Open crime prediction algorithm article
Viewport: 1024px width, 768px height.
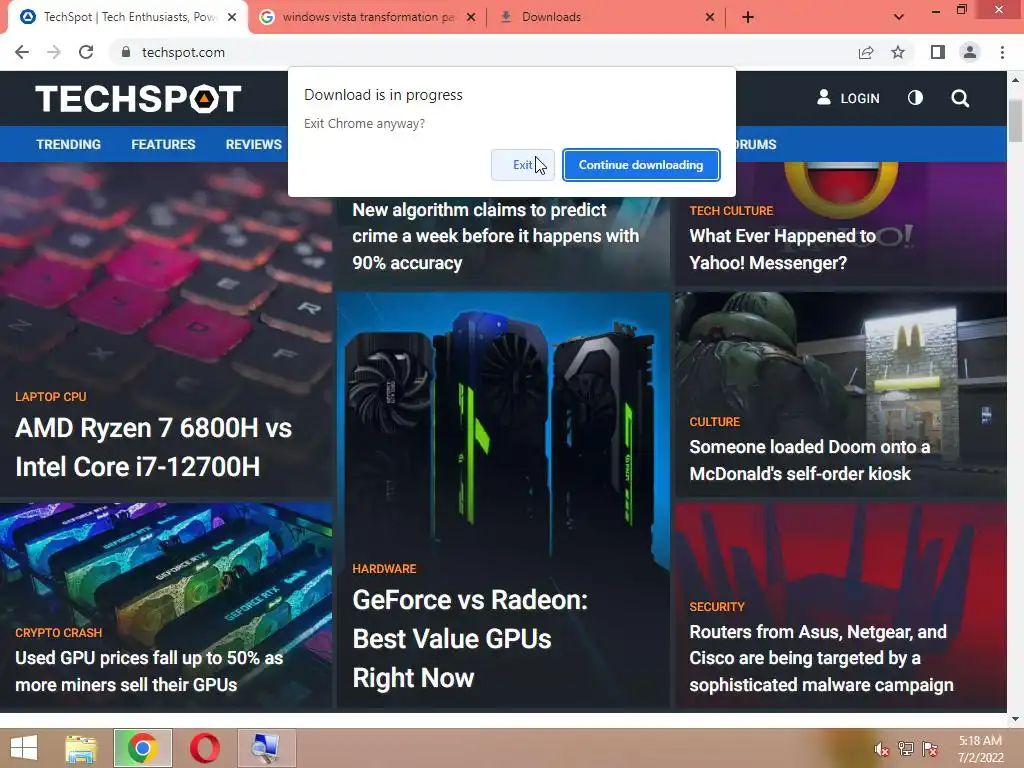click(x=496, y=236)
